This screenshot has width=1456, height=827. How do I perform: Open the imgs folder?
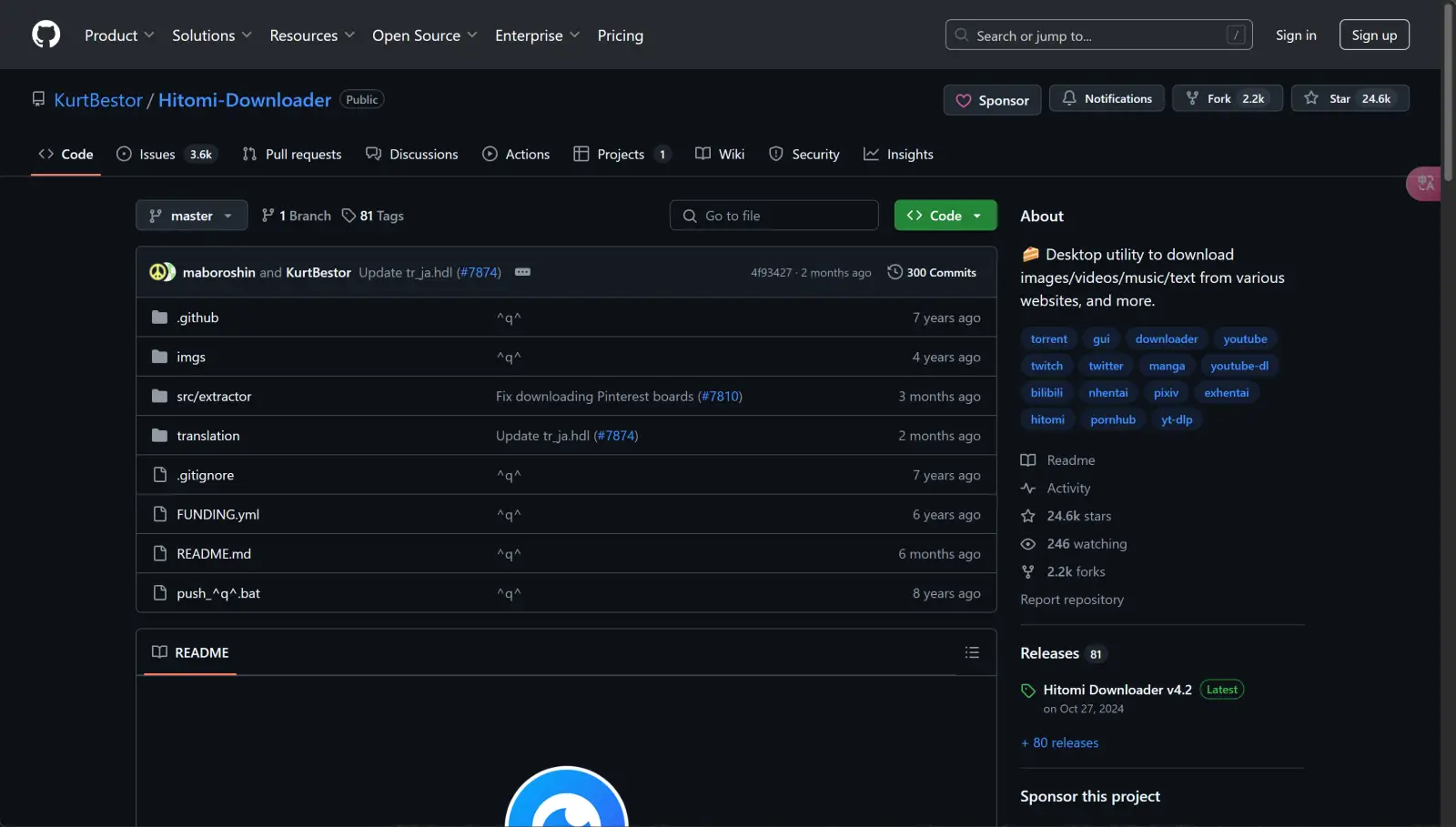[x=191, y=357]
